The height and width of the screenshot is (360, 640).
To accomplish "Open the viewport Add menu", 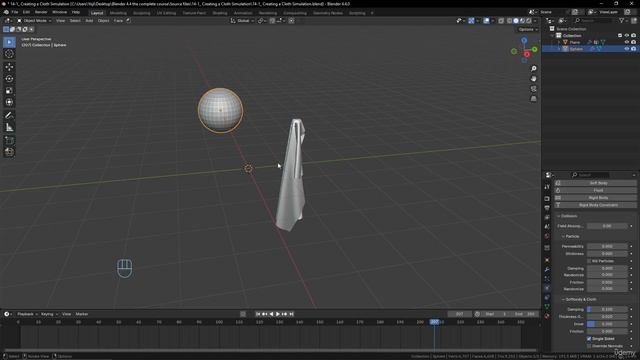I will [89, 21].
